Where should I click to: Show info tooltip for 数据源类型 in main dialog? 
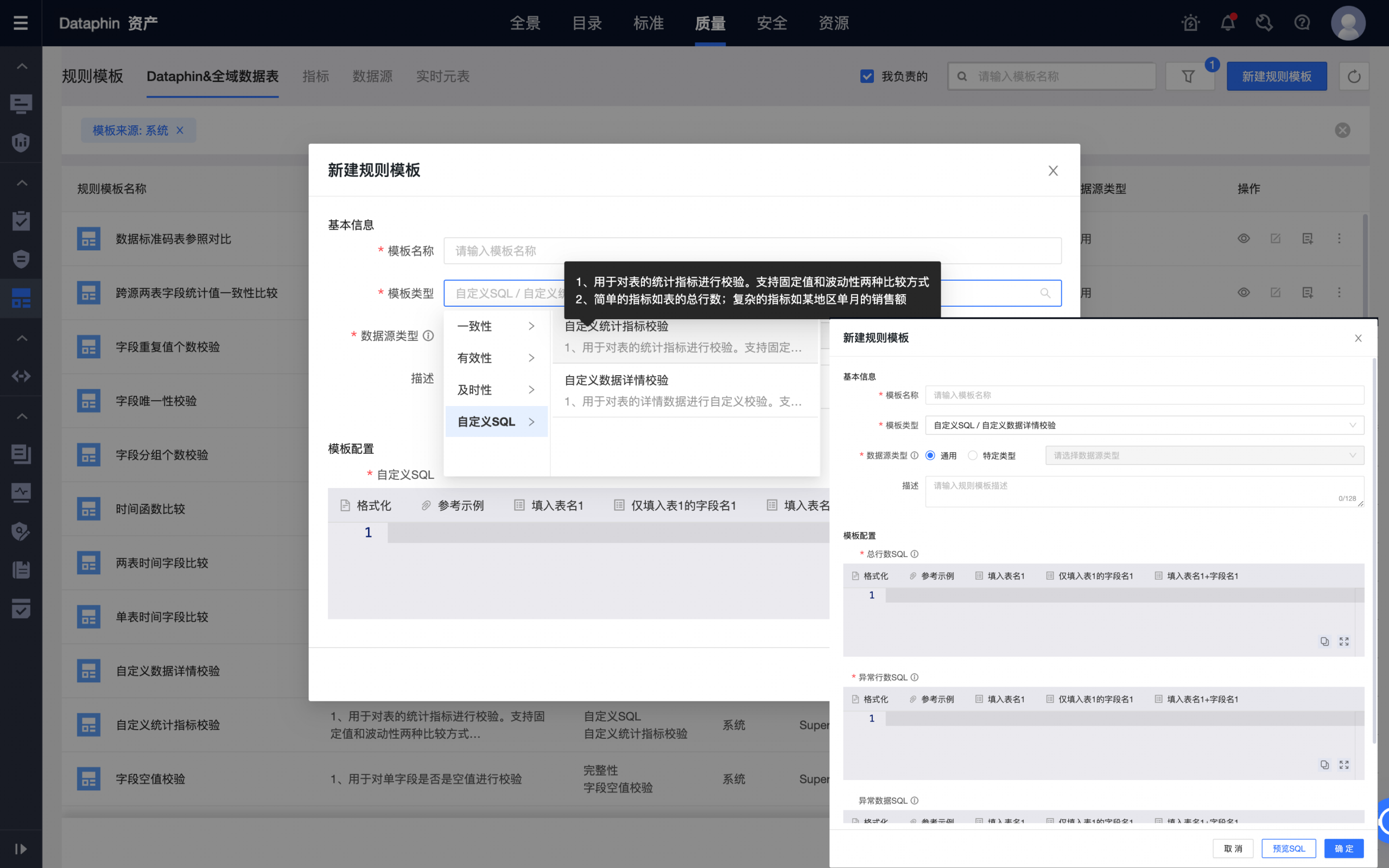coord(428,335)
